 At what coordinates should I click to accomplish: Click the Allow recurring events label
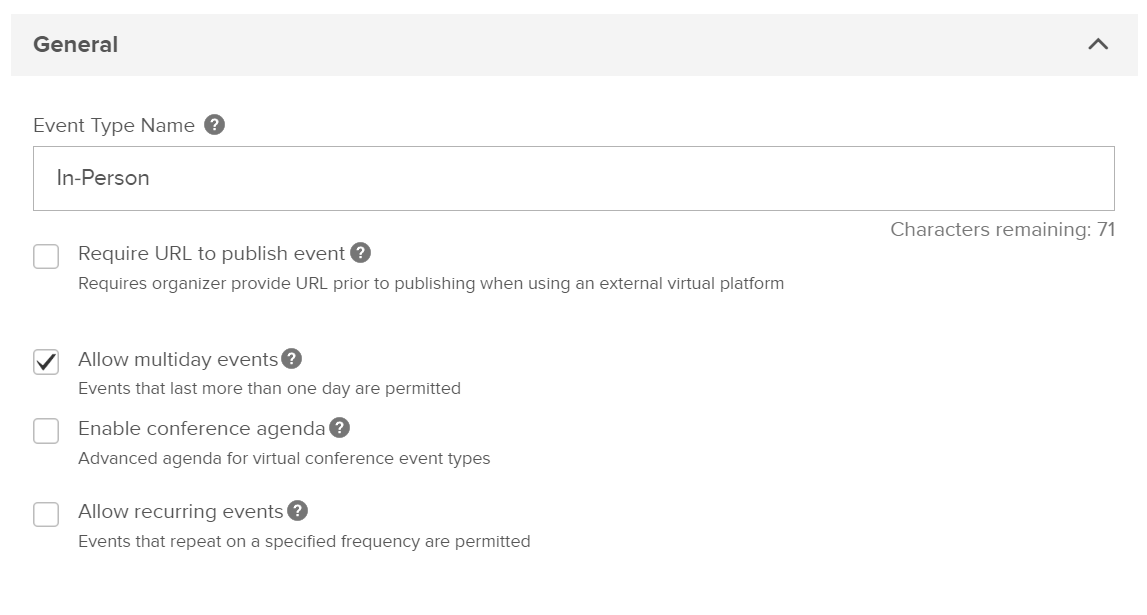[181, 511]
